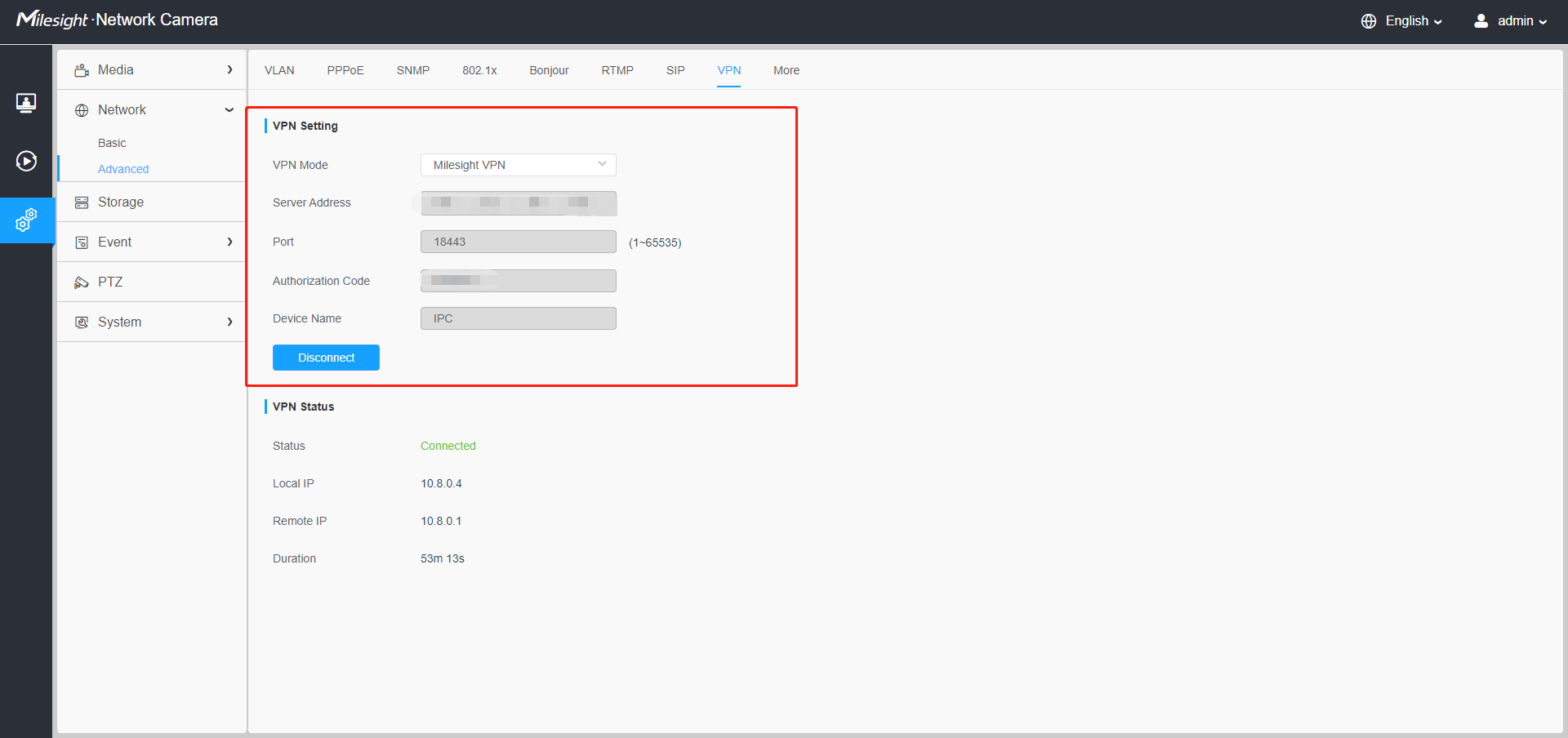Open the Live View monitor icon
The width and height of the screenshot is (1568, 738).
tap(26, 103)
